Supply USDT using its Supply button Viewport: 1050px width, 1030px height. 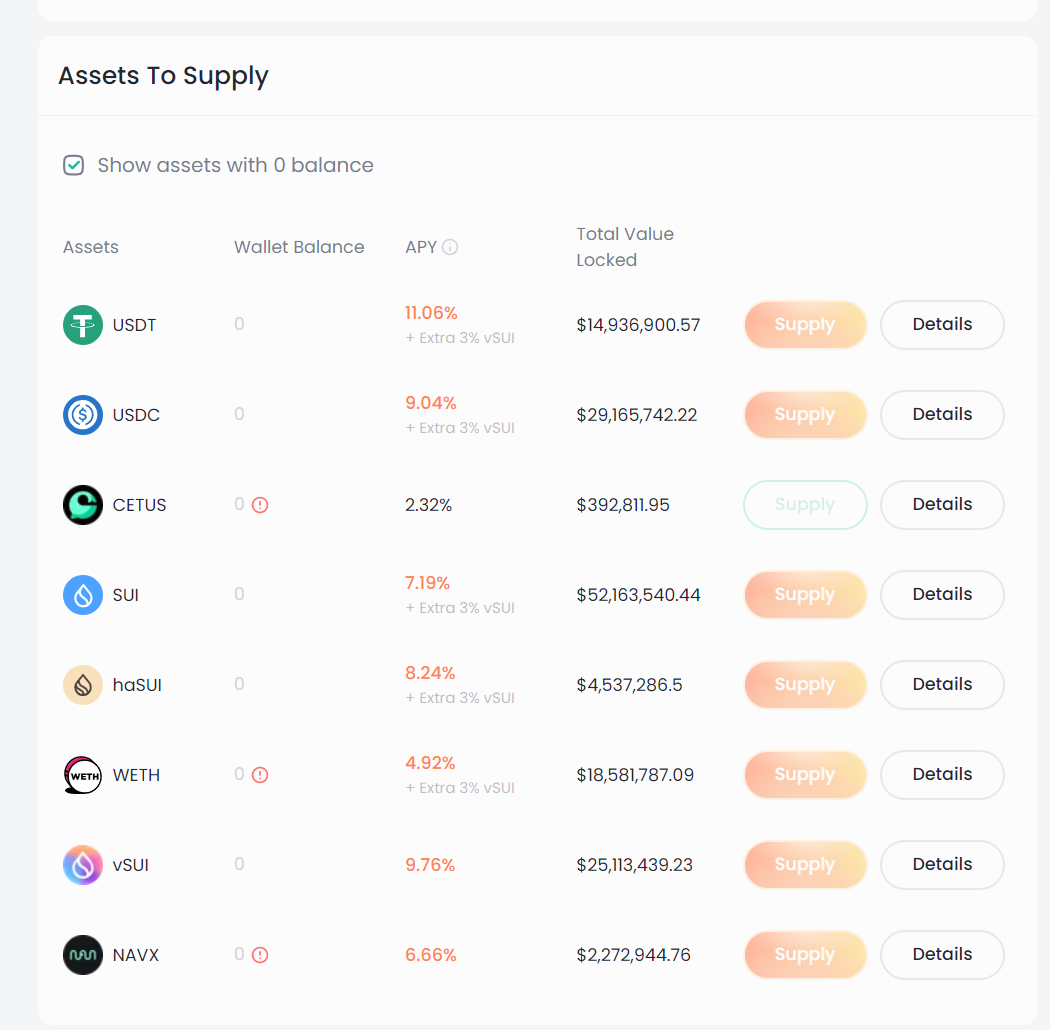tap(805, 325)
